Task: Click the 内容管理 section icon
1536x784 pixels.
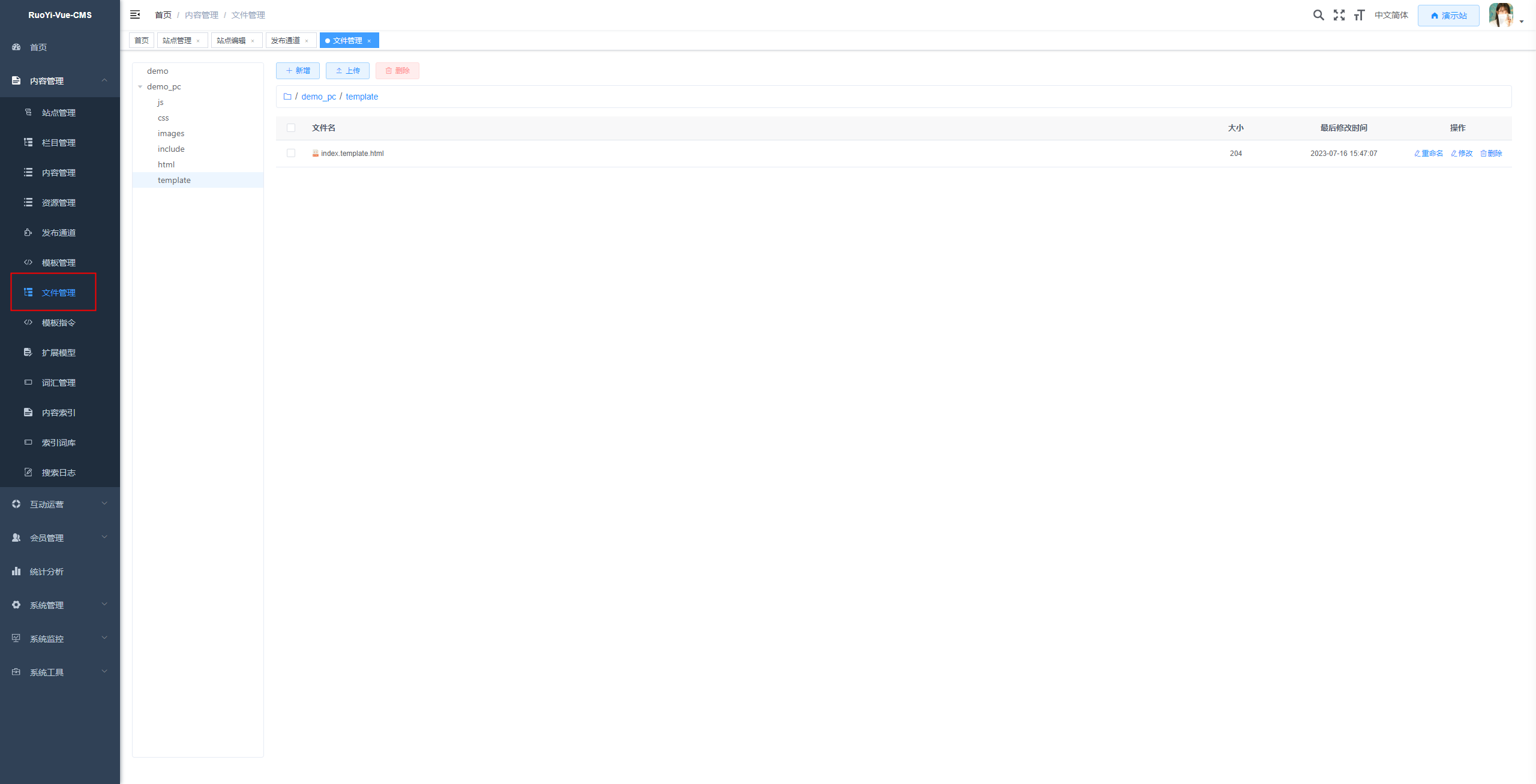Action: tap(15, 80)
